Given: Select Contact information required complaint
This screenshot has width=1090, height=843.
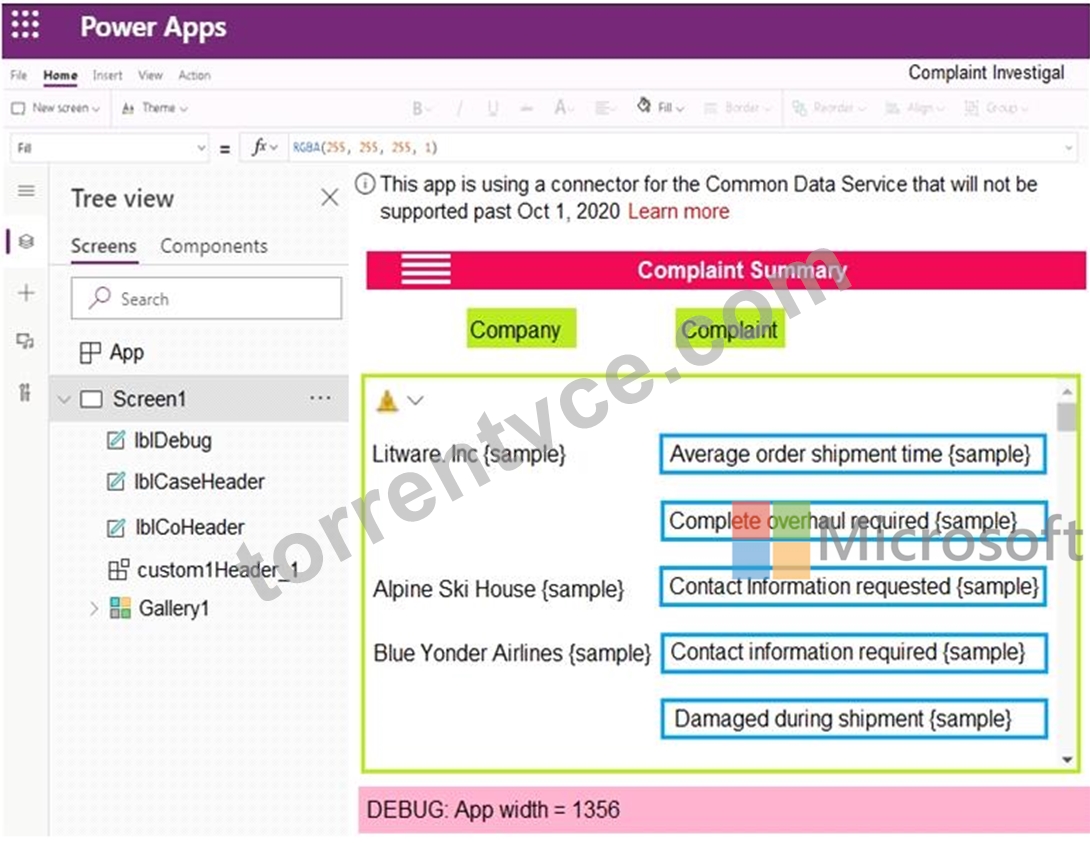Looking at the screenshot, I should [x=854, y=653].
